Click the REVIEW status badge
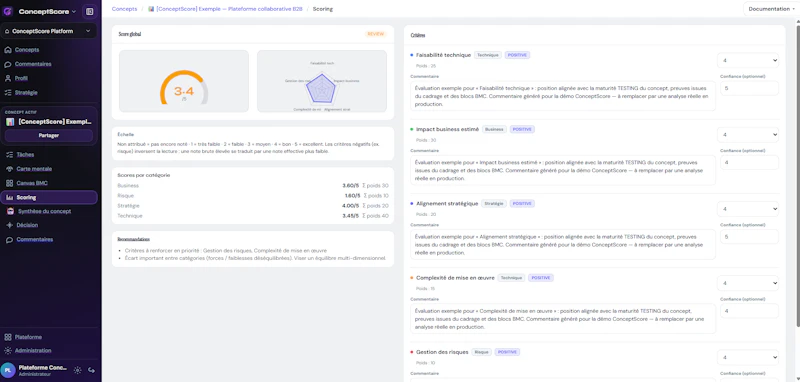The height and width of the screenshot is (382, 800). pos(376,34)
